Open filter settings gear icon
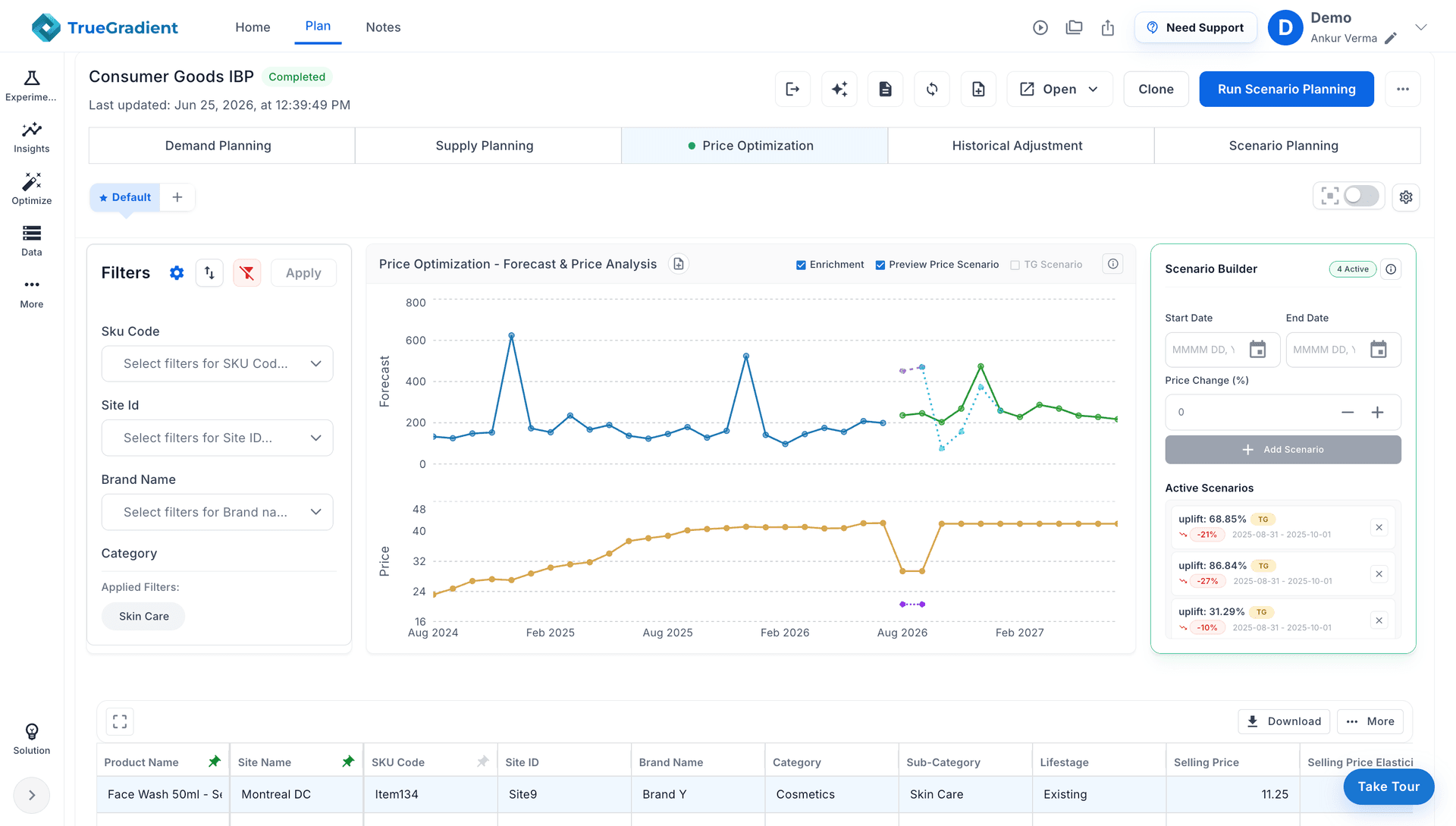This screenshot has height=826, width=1456. pos(177,273)
